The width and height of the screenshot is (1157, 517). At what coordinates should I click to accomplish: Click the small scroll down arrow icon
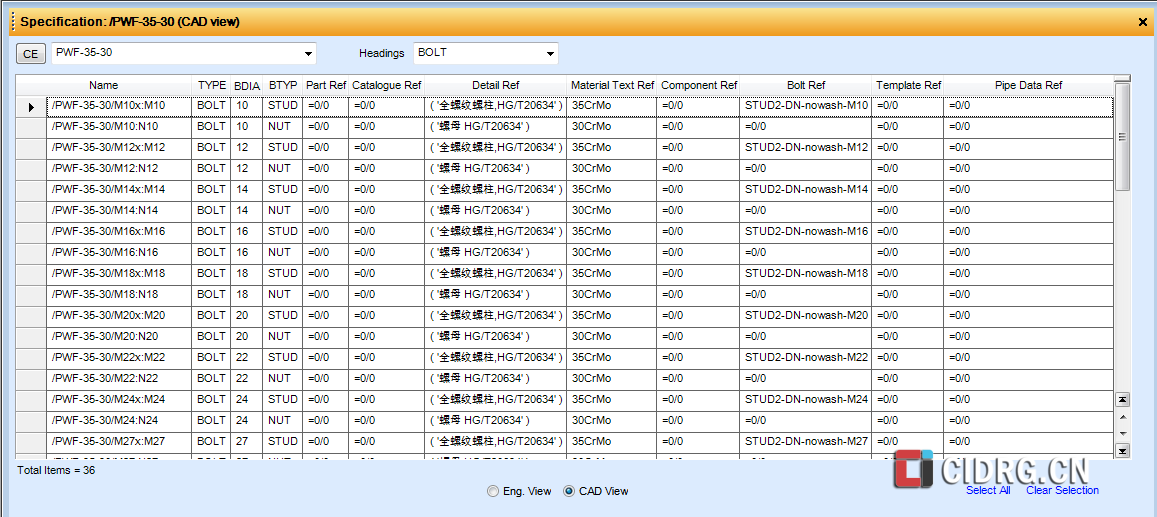tap(1122, 433)
